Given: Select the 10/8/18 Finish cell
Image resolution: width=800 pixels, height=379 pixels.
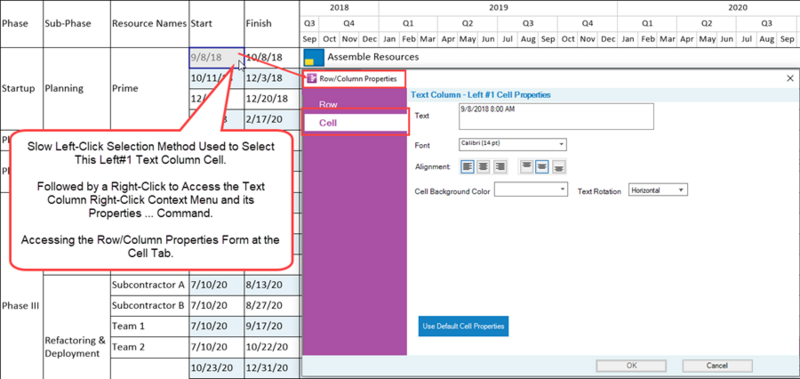Looking at the screenshot, I should [x=271, y=58].
